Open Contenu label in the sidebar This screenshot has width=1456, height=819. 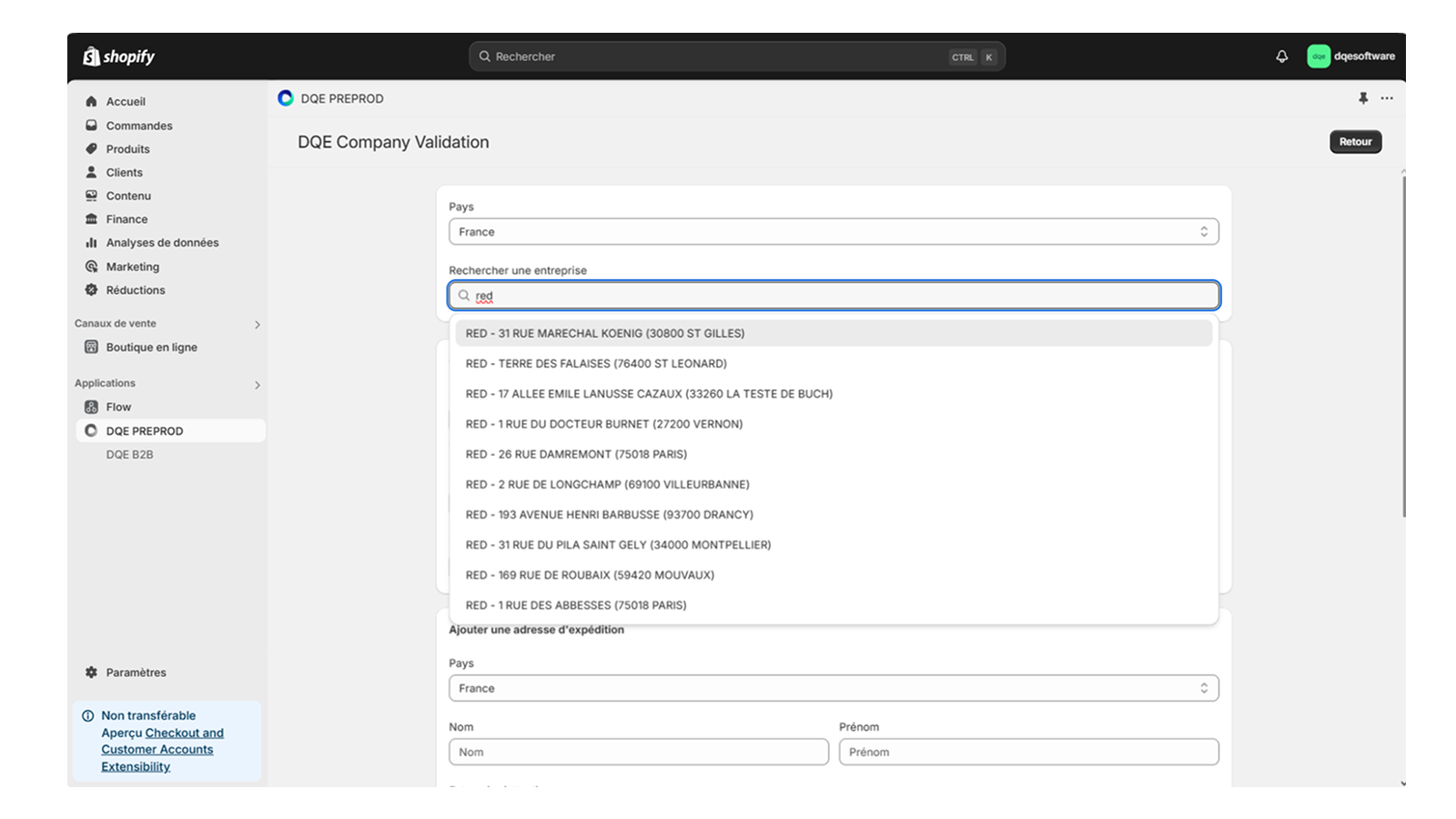[x=128, y=197]
